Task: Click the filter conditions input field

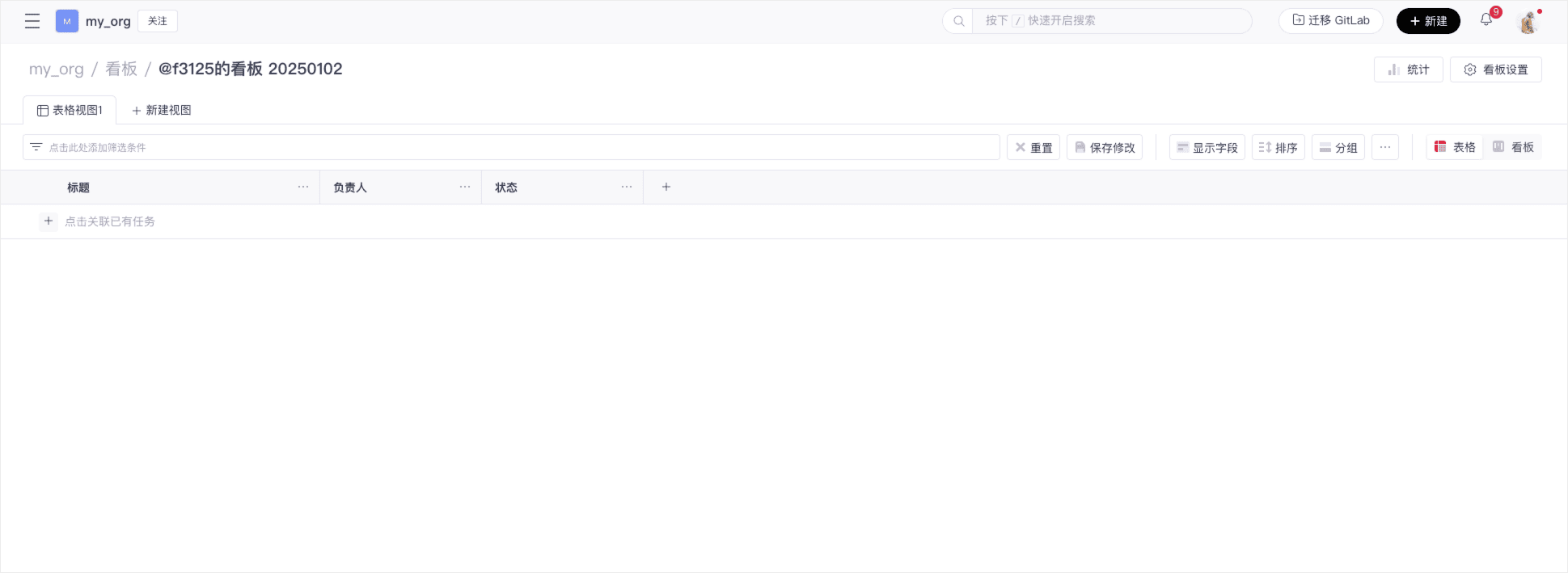Action: point(511,147)
